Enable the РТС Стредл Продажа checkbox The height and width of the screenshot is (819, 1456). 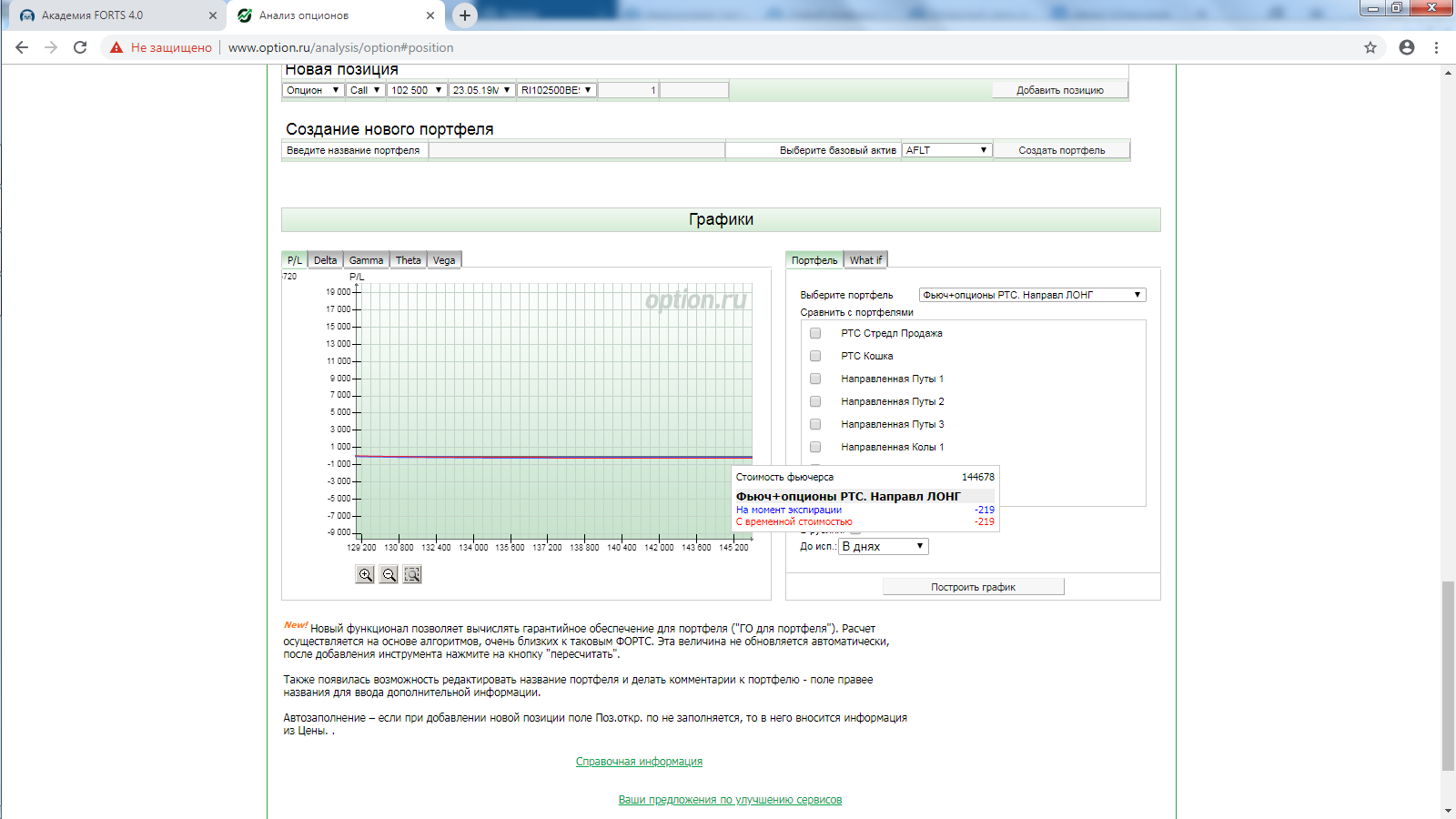point(815,333)
